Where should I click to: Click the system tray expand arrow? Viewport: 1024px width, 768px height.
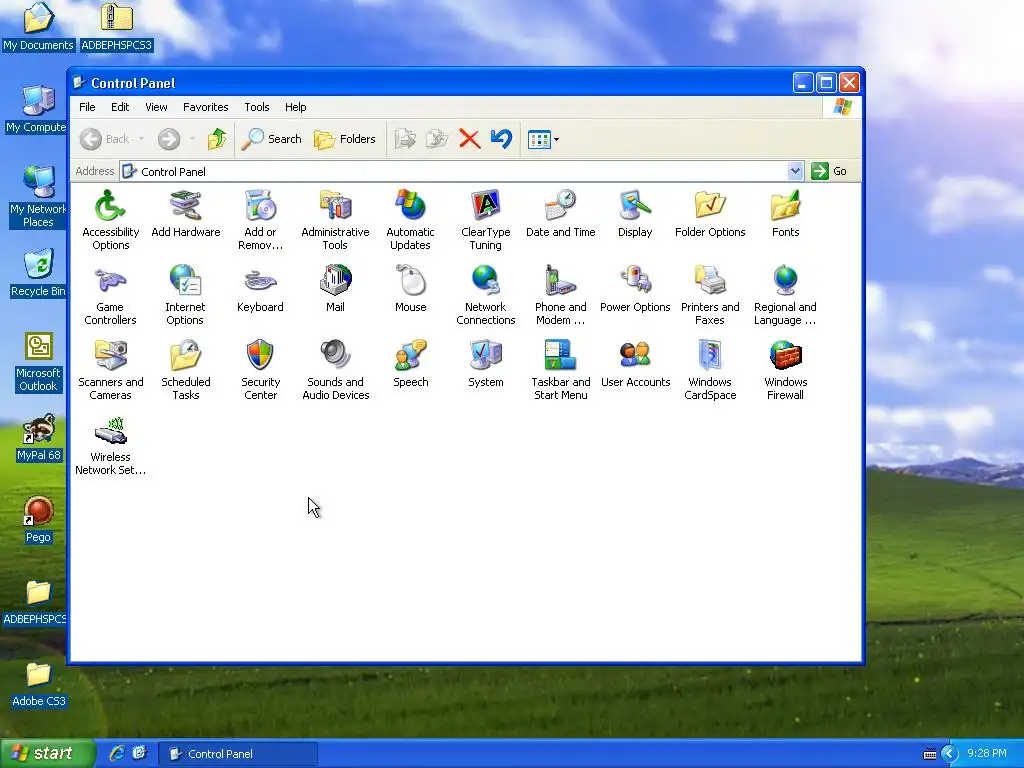[949, 754]
